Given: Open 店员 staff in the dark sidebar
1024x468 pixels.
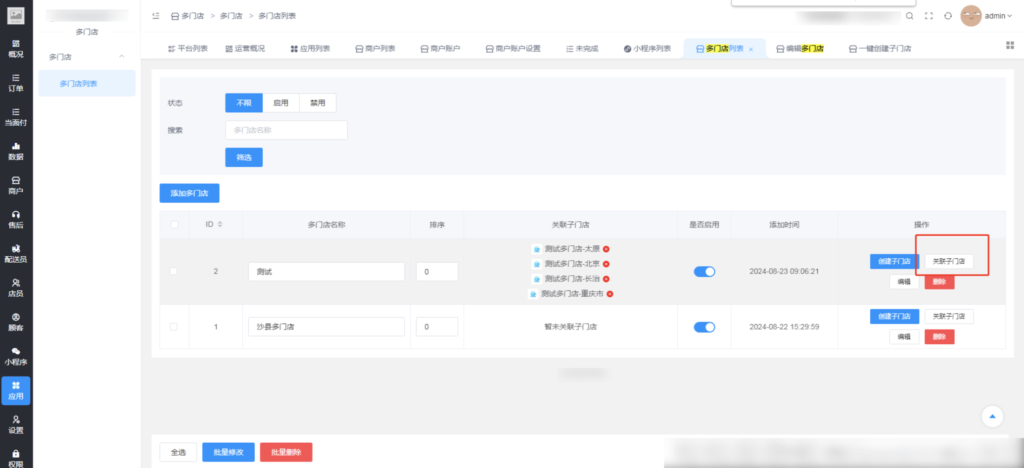Looking at the screenshot, I should 16,288.
